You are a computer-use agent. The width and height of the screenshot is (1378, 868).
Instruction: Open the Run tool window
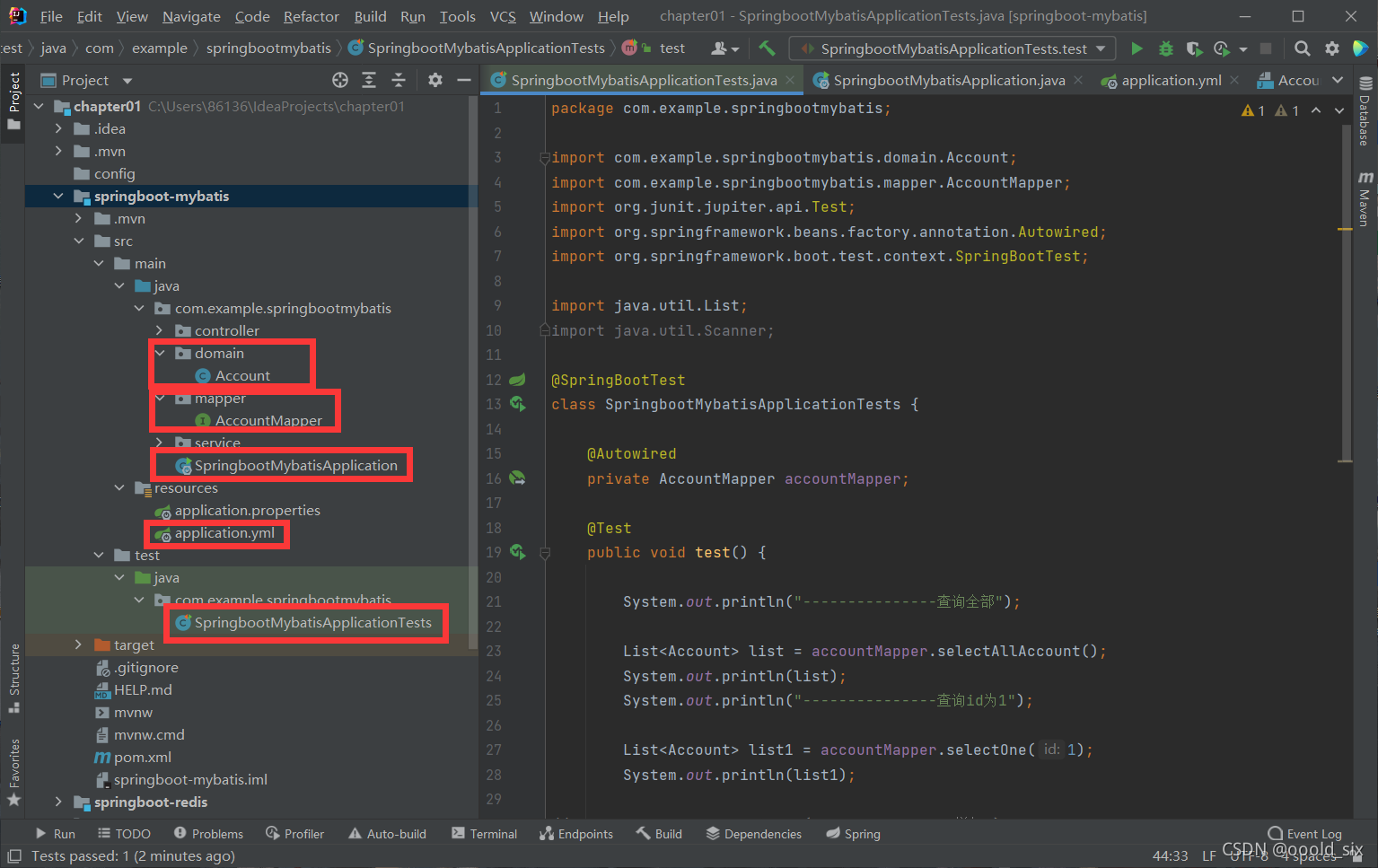coord(55,834)
